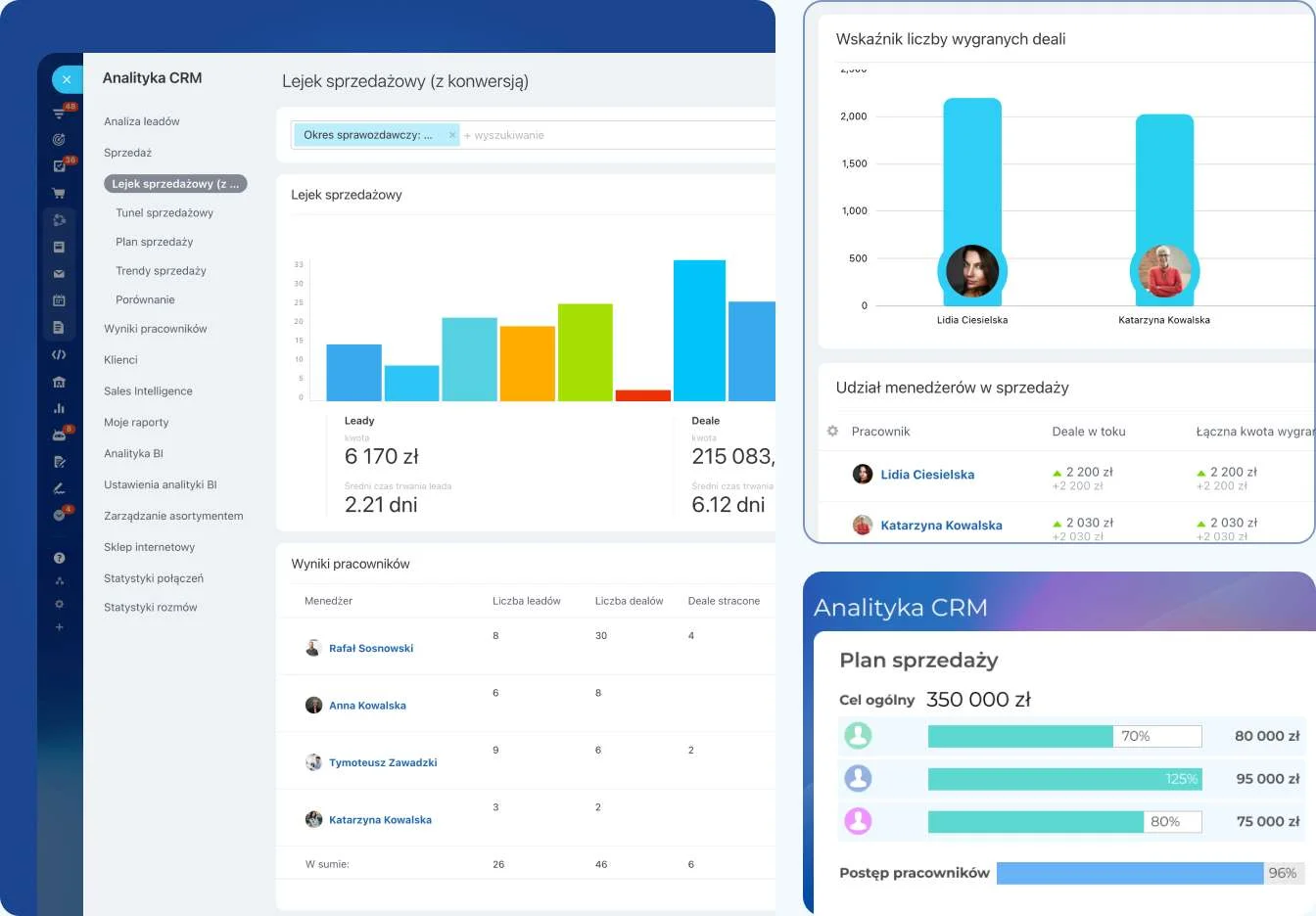Open the tasks checkmark icon with badge 36

60,165
